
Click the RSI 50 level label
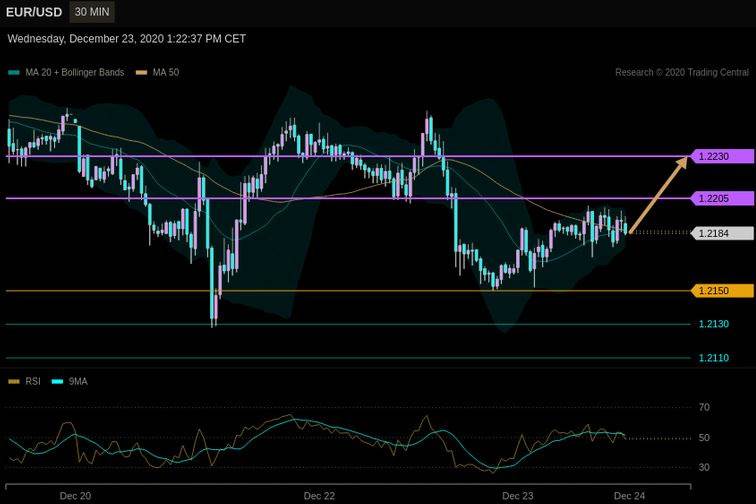pos(704,438)
